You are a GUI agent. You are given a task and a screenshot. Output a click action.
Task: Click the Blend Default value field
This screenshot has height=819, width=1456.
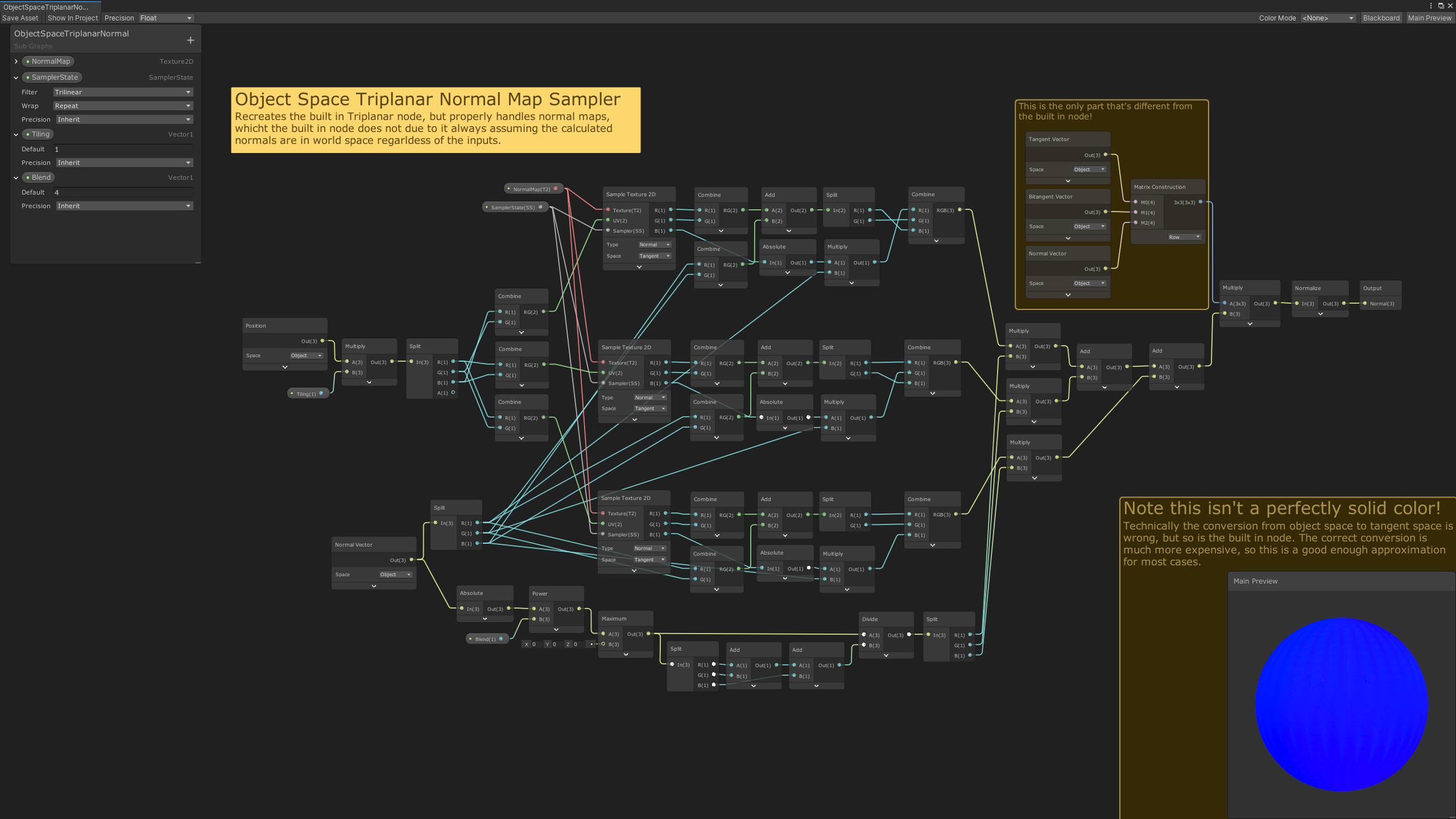point(123,192)
